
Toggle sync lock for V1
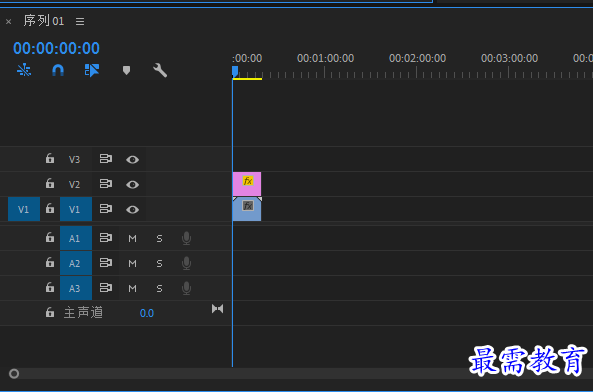106,209
